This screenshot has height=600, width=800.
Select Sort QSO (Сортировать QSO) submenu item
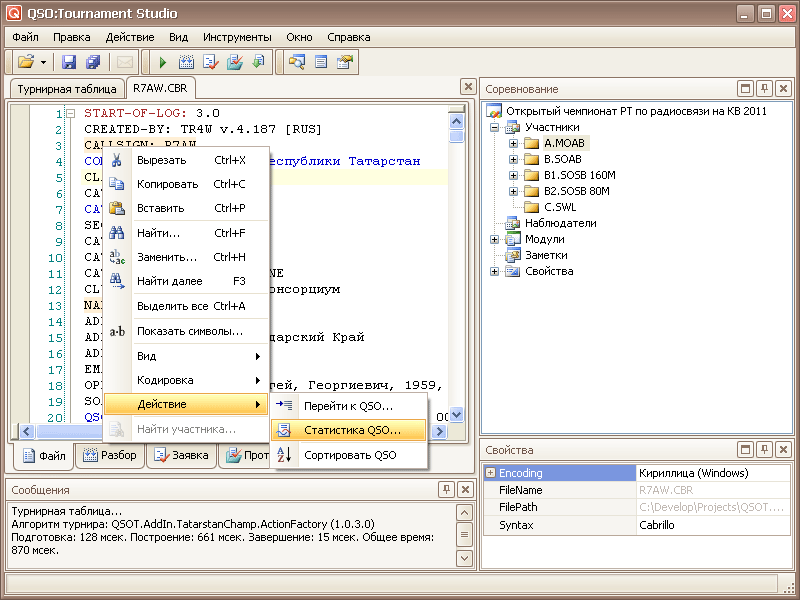[x=349, y=455]
